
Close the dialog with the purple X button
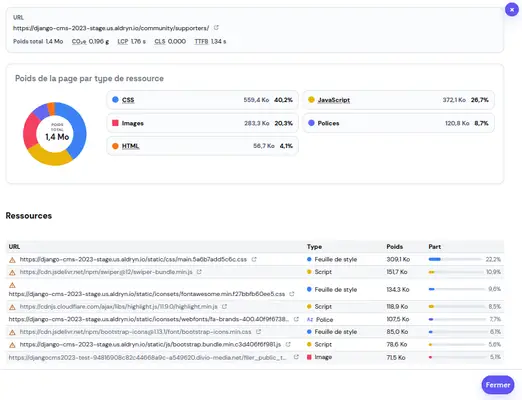(x=512, y=10)
